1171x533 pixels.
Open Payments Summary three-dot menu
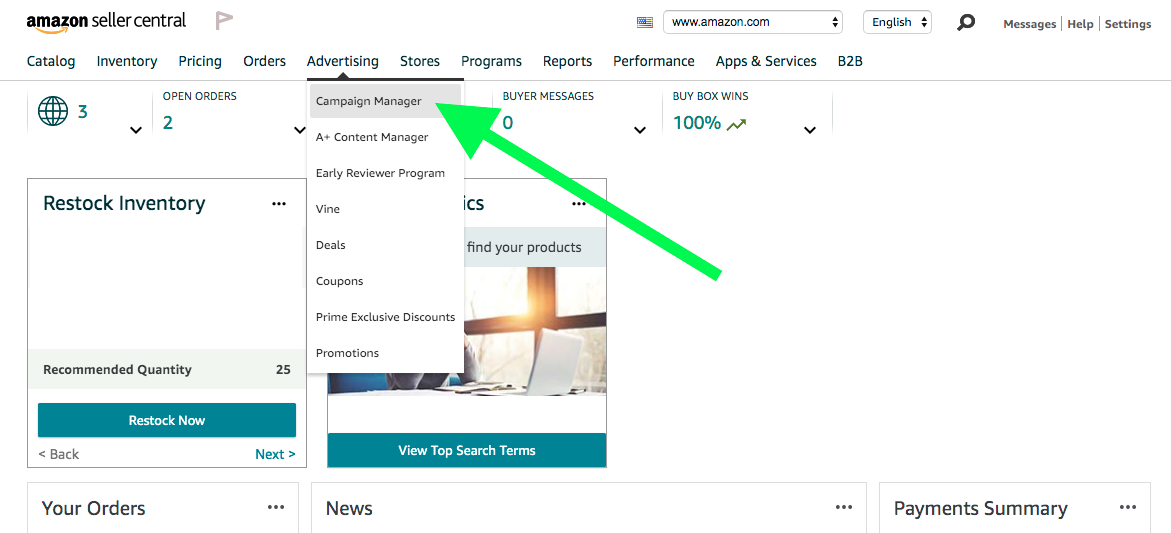point(1128,508)
